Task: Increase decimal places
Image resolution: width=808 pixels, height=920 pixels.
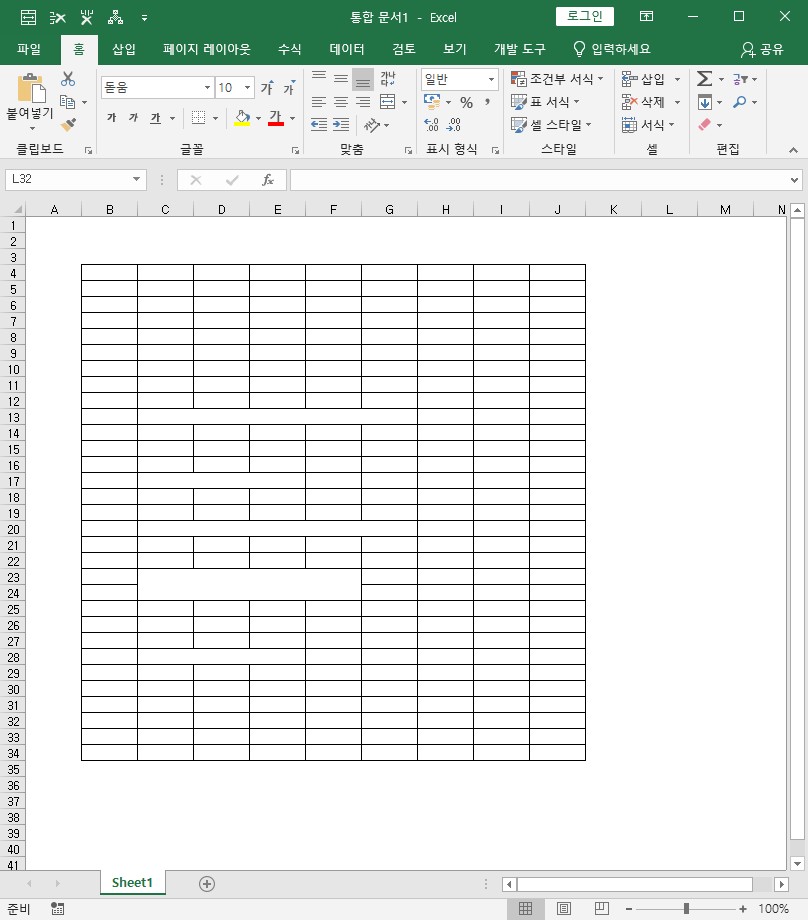Action: [x=431, y=124]
